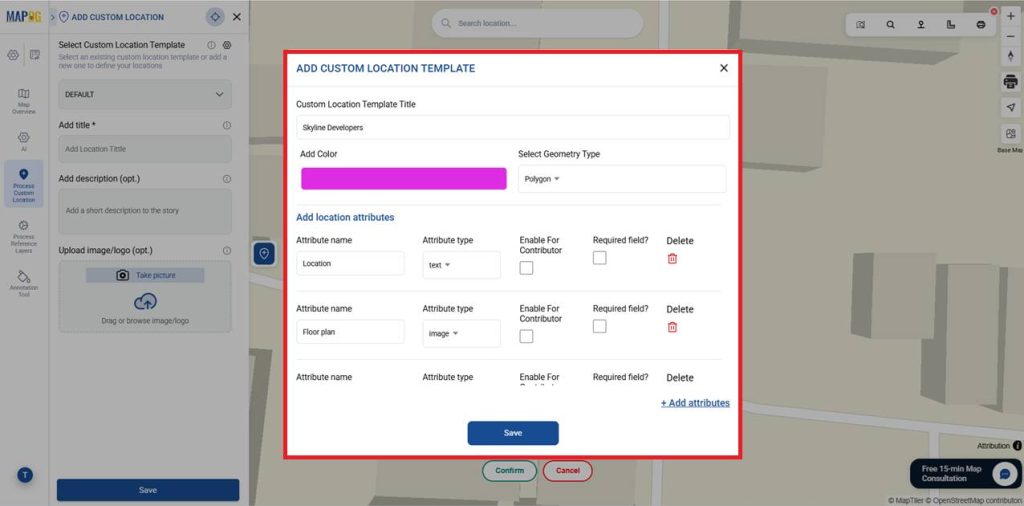Show the Attribution info icon
This screenshot has width=1024, height=506.
click(x=1017, y=446)
